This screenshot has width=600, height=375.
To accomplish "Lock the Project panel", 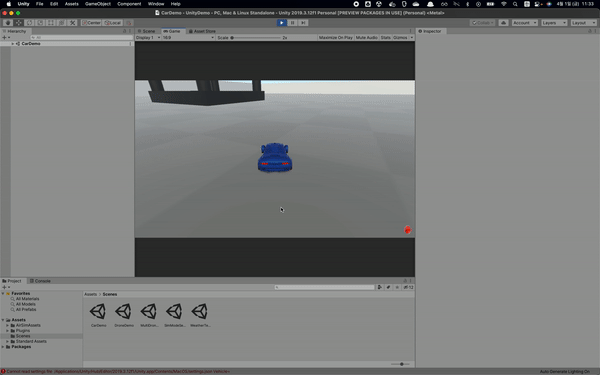I will point(405,281).
